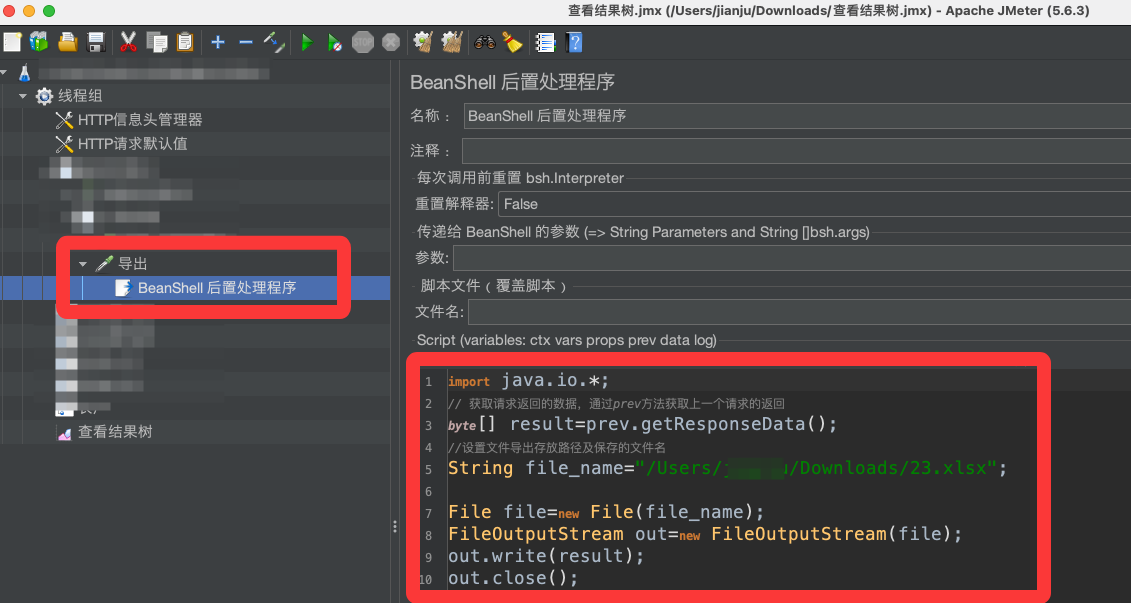This screenshot has height=603, width=1131.
Task: Click the out.close() code line
Action: [x=513, y=578]
